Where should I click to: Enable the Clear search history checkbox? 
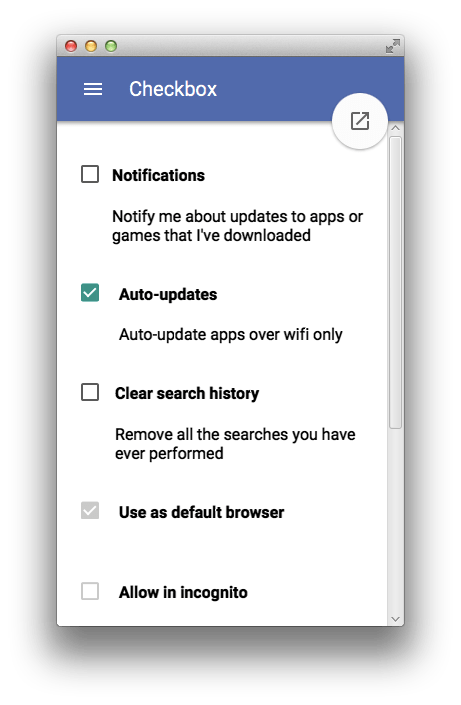click(90, 392)
